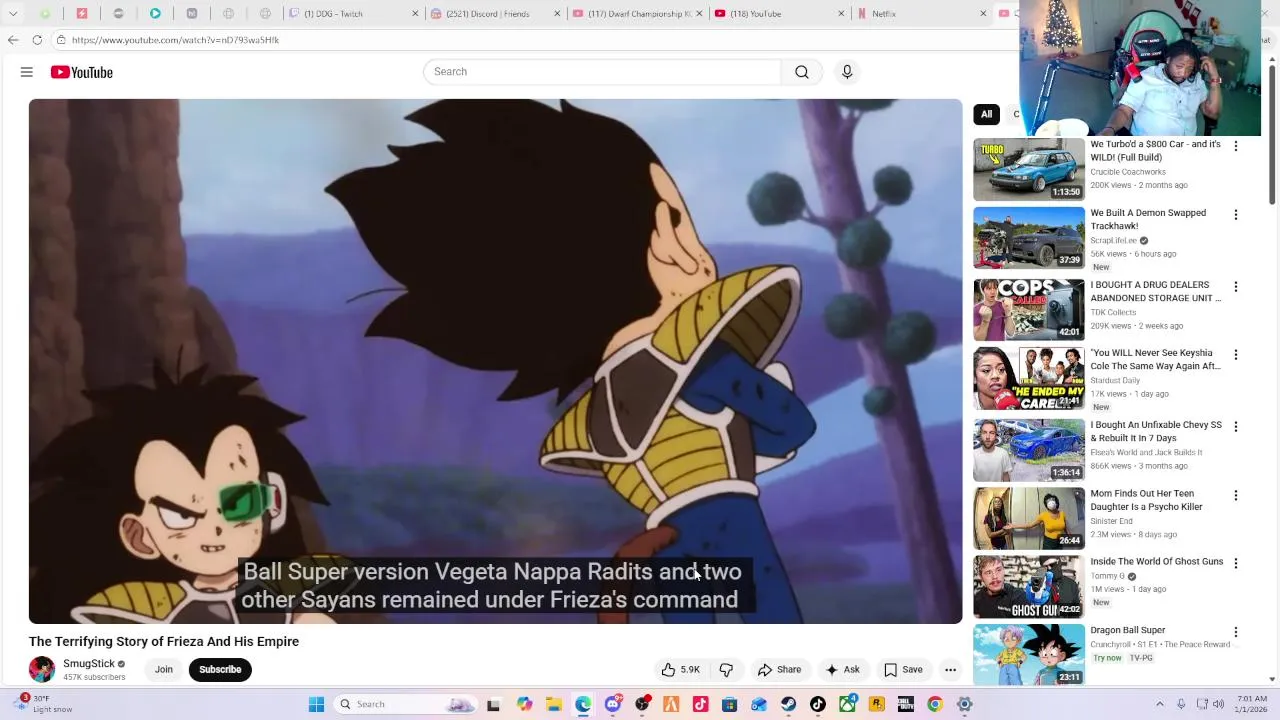Click the taskbar Search box
Viewport: 1280px width, 720px height.
pos(405,704)
